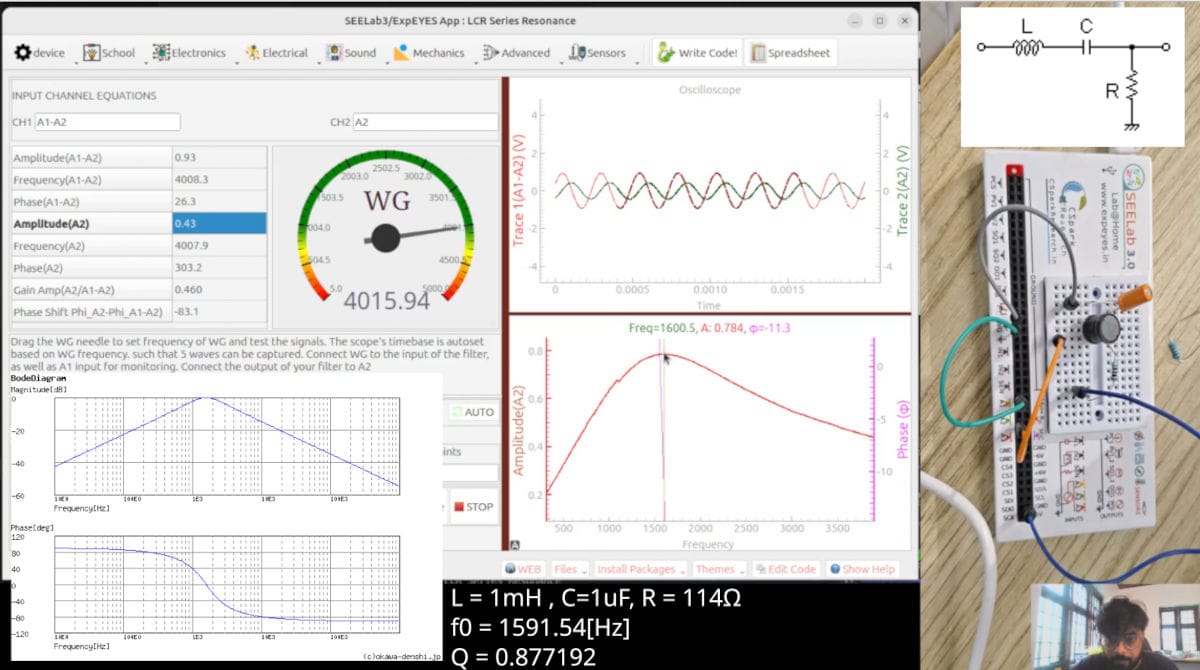The width and height of the screenshot is (1200, 670).
Task: Select the Gain Amp(A2/A1-A2) row label
Action: coord(91,290)
